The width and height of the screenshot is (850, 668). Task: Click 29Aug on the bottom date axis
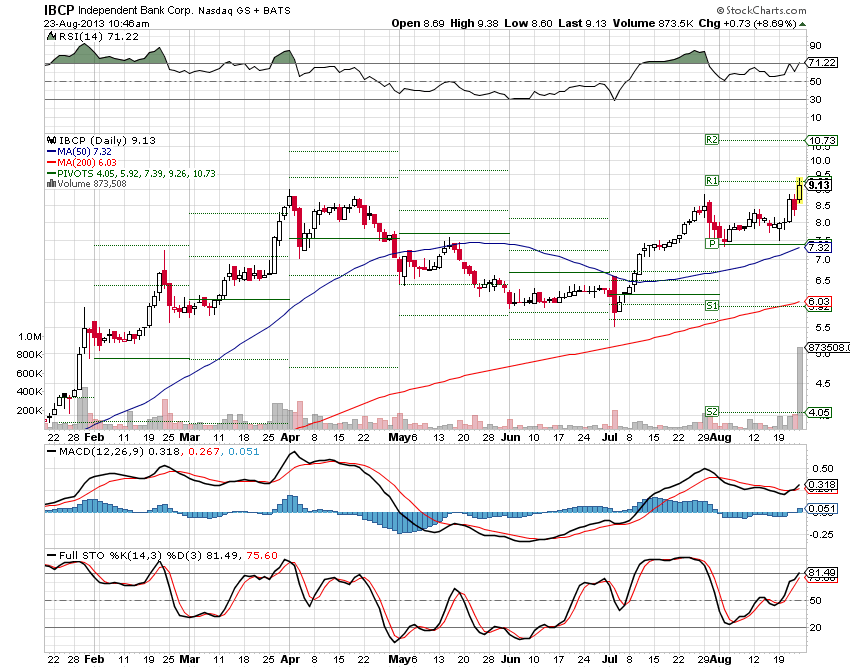714,659
